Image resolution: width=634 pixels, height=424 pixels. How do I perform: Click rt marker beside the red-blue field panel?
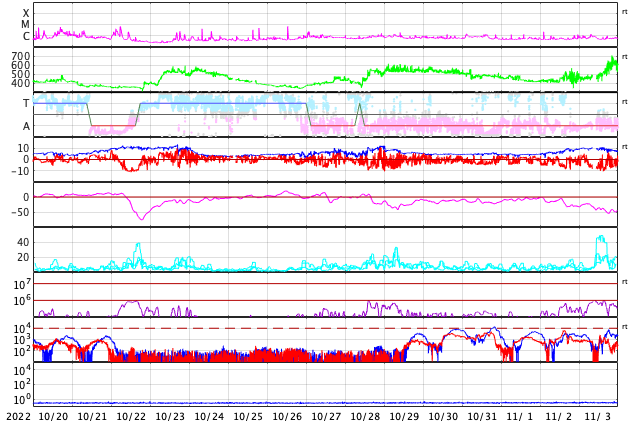tap(625, 147)
